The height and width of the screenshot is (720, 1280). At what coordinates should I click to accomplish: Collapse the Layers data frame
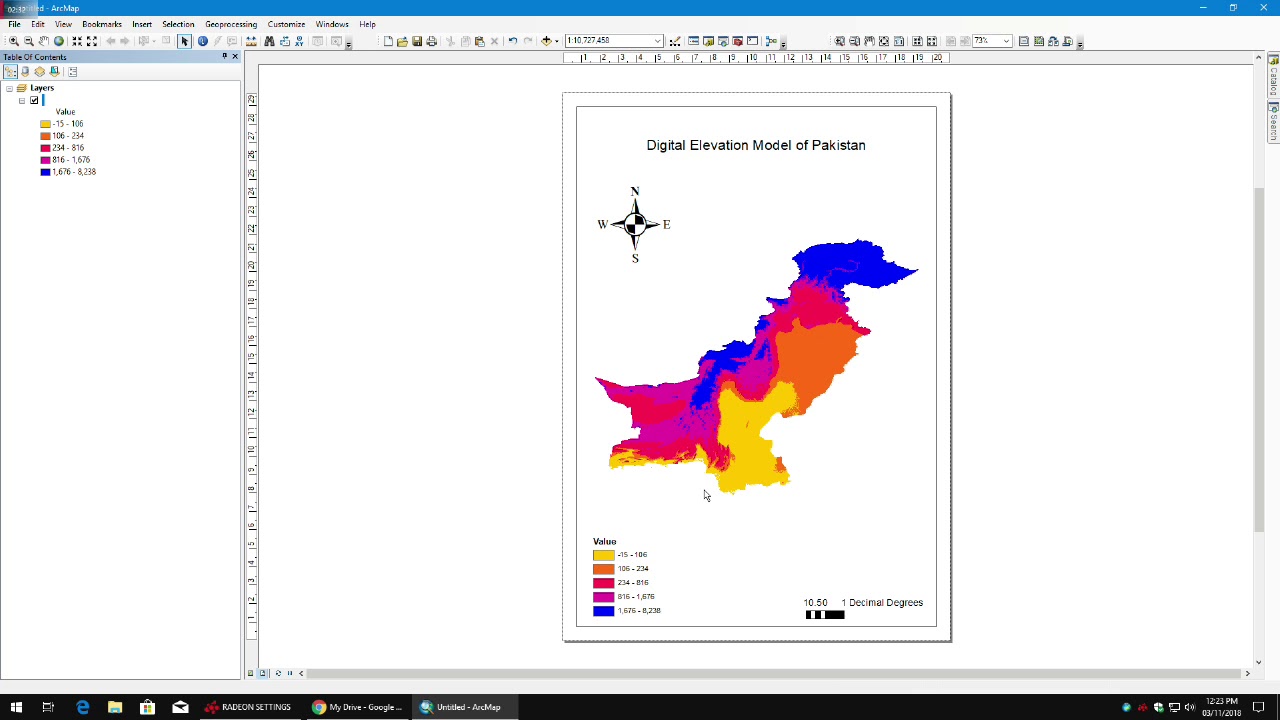pos(9,88)
